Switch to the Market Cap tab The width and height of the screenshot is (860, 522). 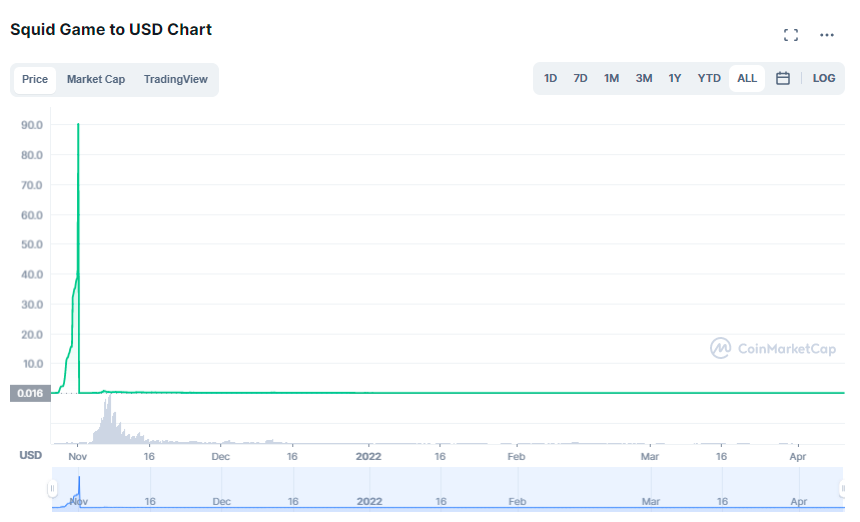[96, 80]
